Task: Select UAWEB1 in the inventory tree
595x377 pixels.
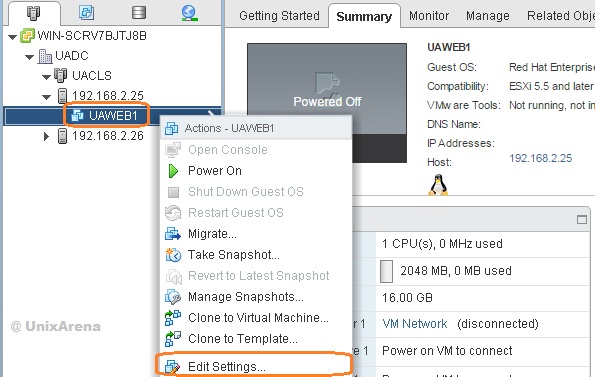Action: click(113, 116)
